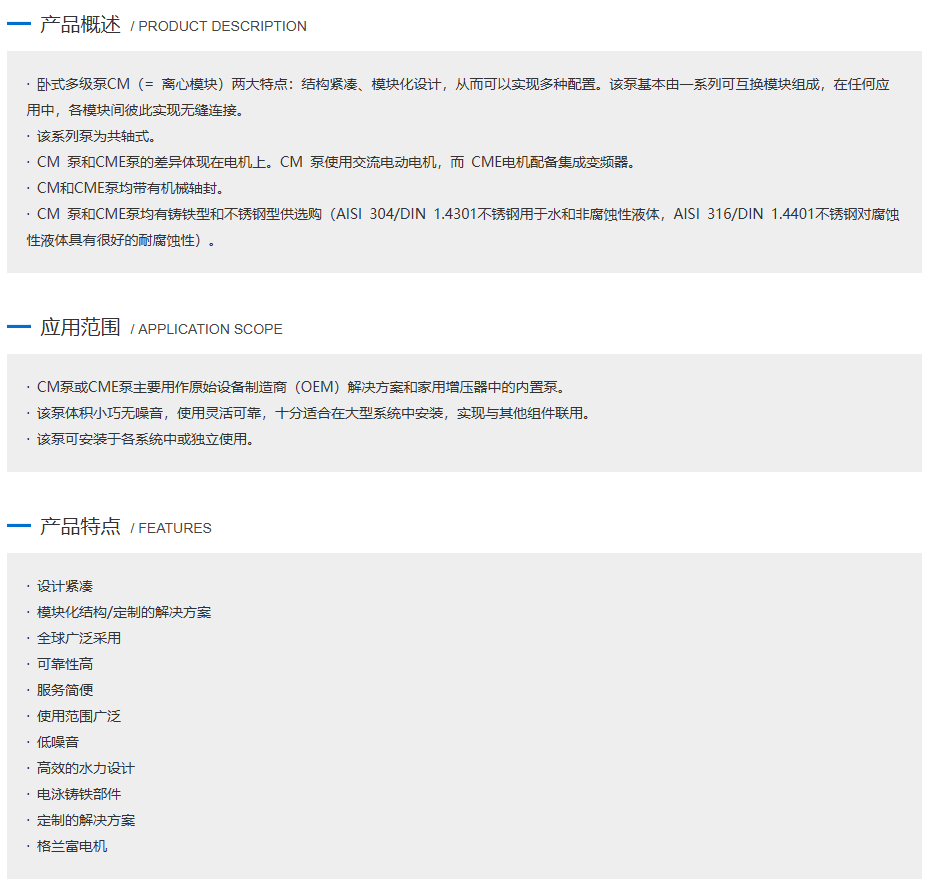Click the 格兰富电机 feature item
The image size is (929, 887).
click(72, 846)
